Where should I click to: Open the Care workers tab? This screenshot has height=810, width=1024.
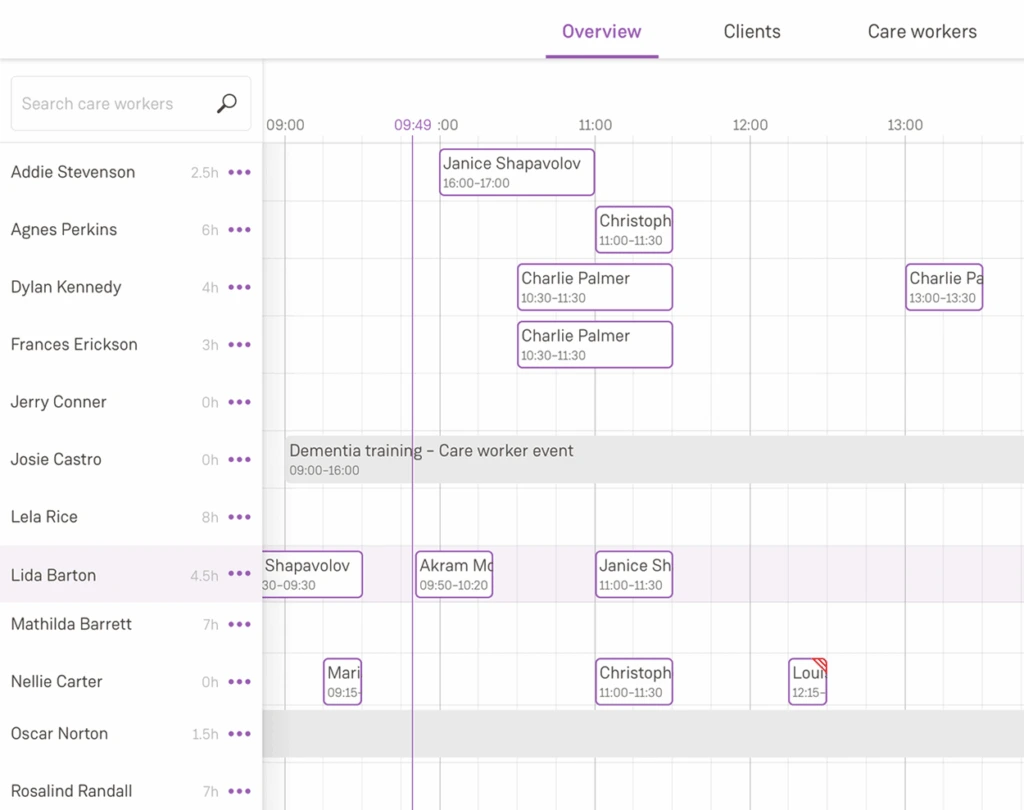pos(922,32)
